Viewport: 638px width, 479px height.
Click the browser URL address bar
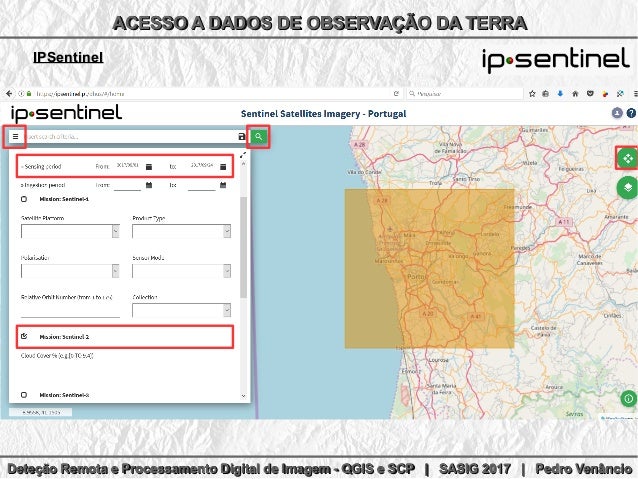click(212, 94)
